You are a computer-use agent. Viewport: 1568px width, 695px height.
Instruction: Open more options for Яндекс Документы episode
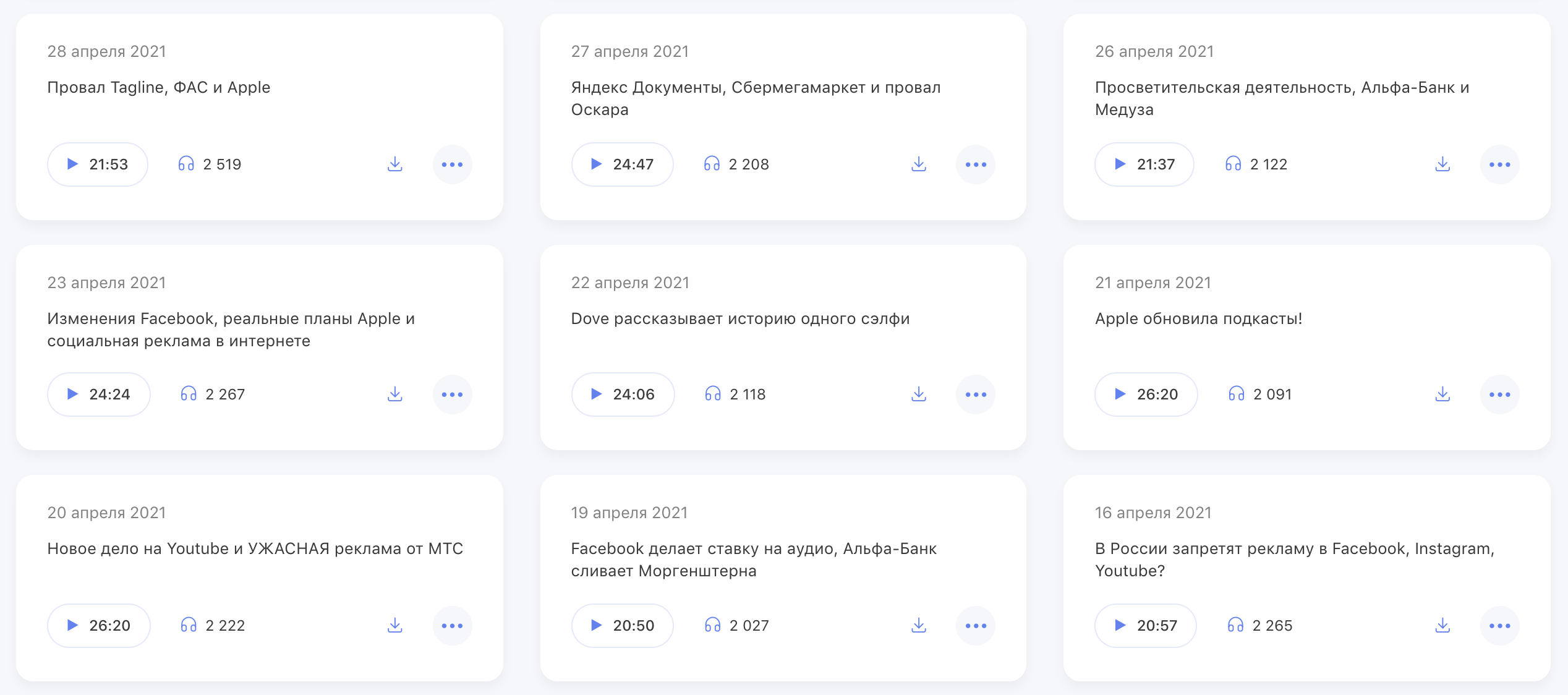[976, 164]
